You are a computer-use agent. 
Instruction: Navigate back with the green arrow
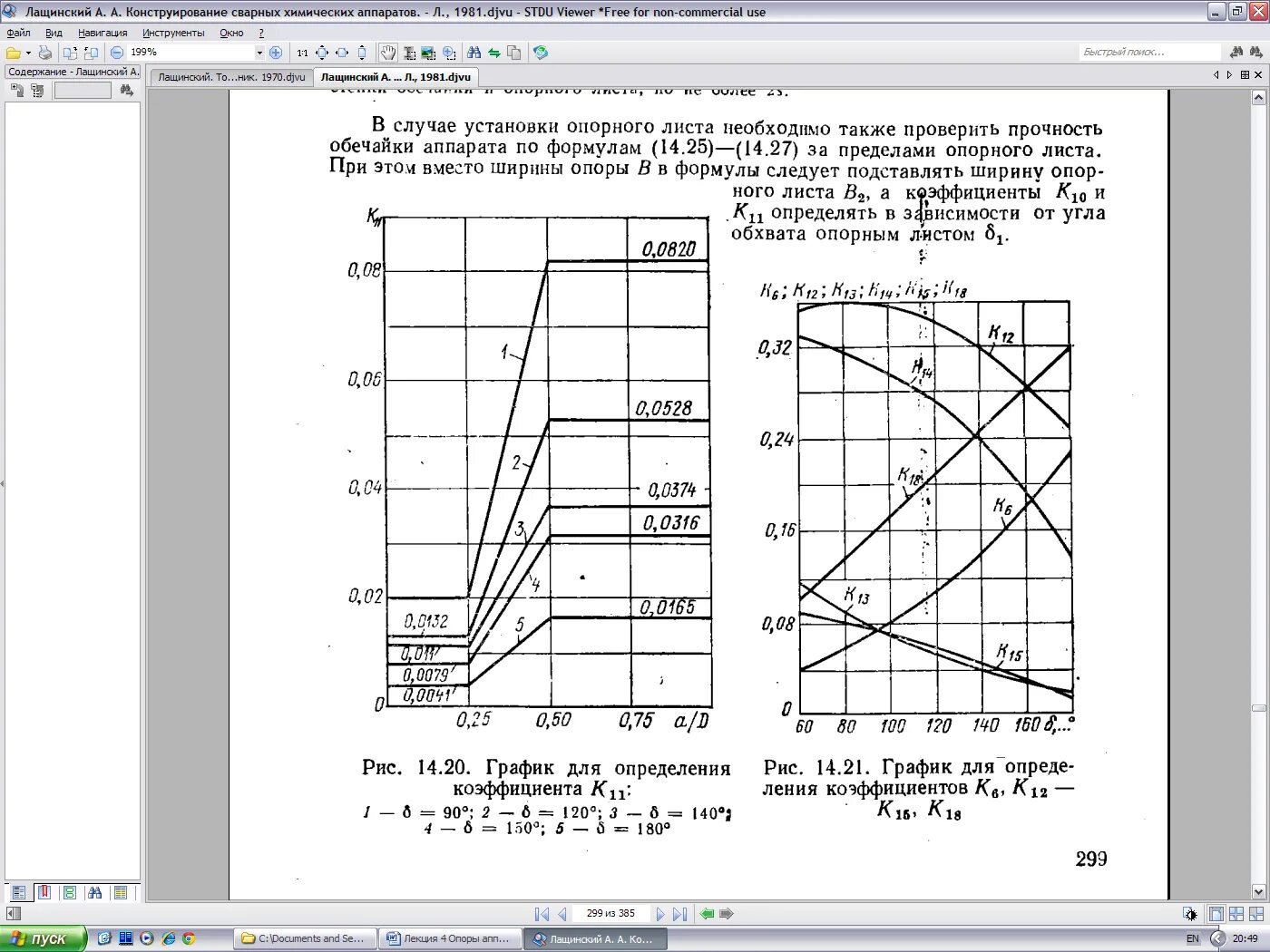pos(708,914)
